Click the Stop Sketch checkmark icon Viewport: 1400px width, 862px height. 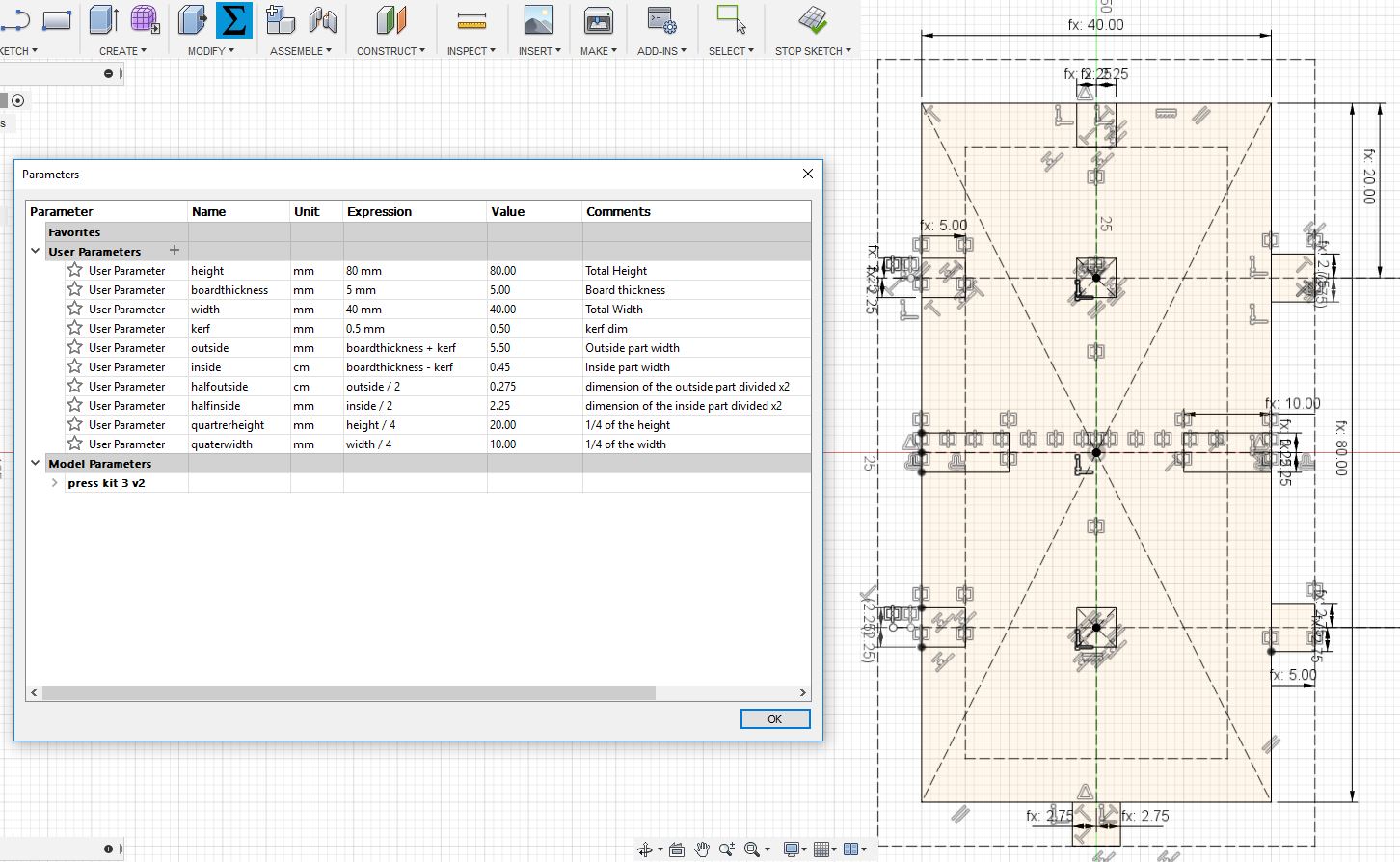(813, 20)
